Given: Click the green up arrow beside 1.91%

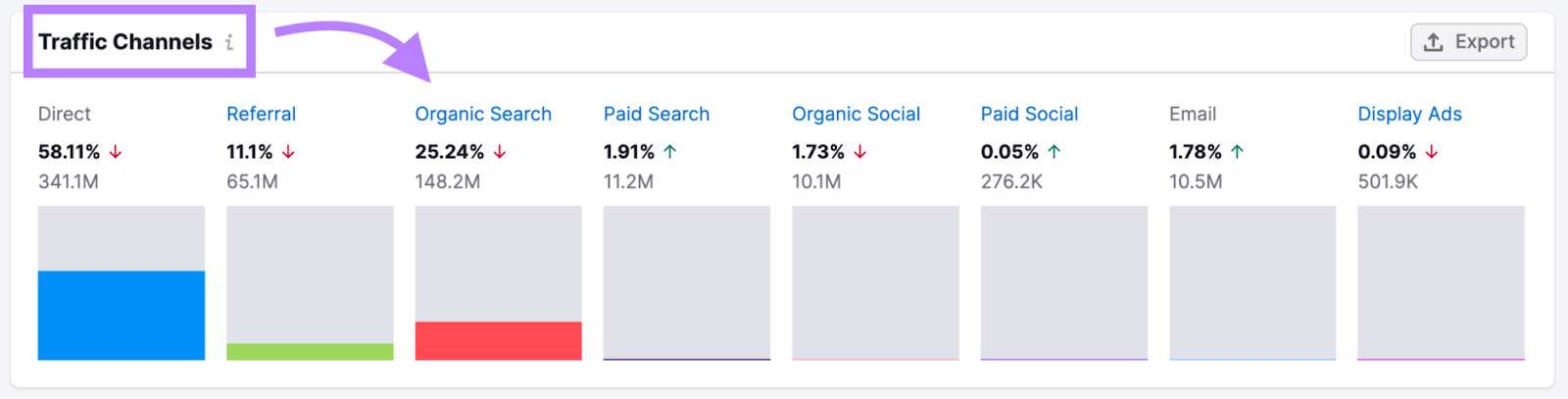Looking at the screenshot, I should point(670,152).
